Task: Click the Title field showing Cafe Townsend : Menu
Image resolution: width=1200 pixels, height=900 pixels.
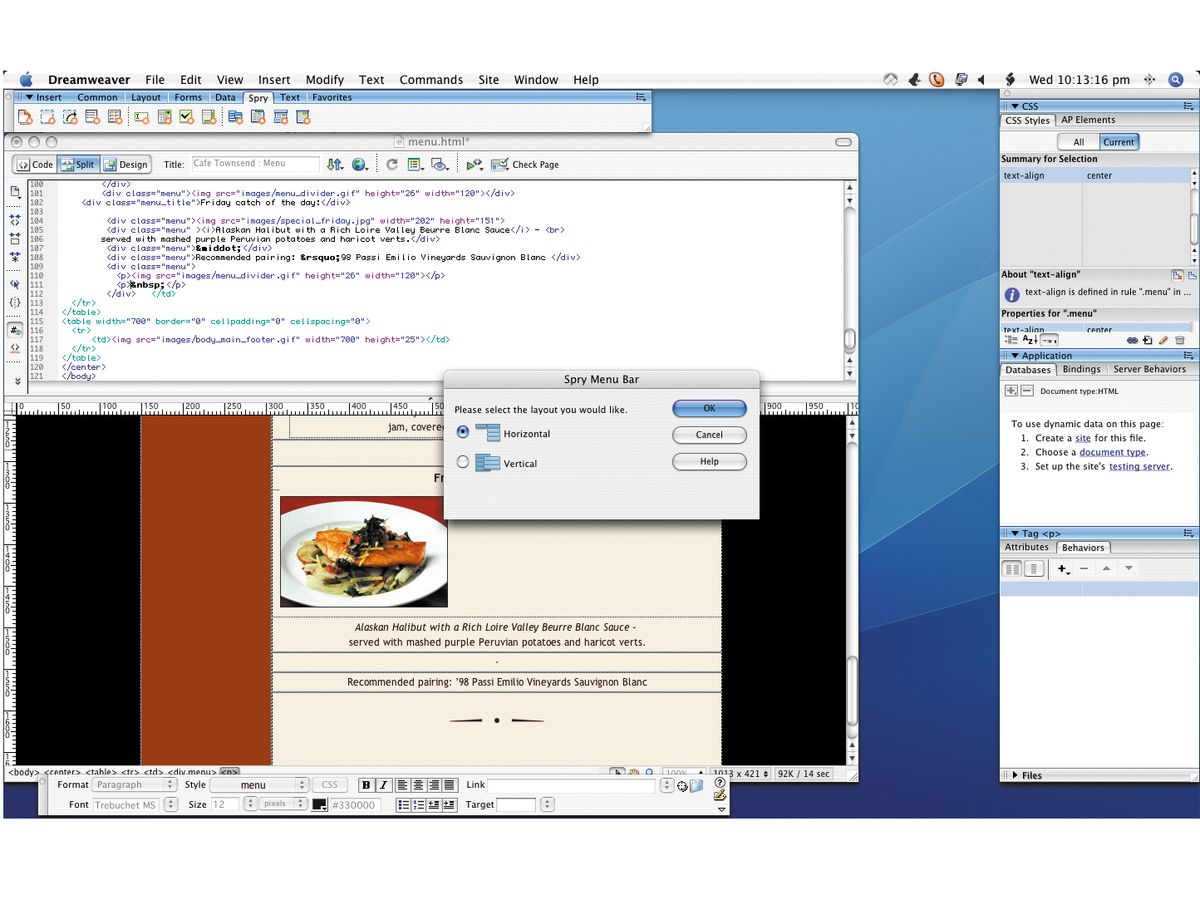Action: pos(254,164)
